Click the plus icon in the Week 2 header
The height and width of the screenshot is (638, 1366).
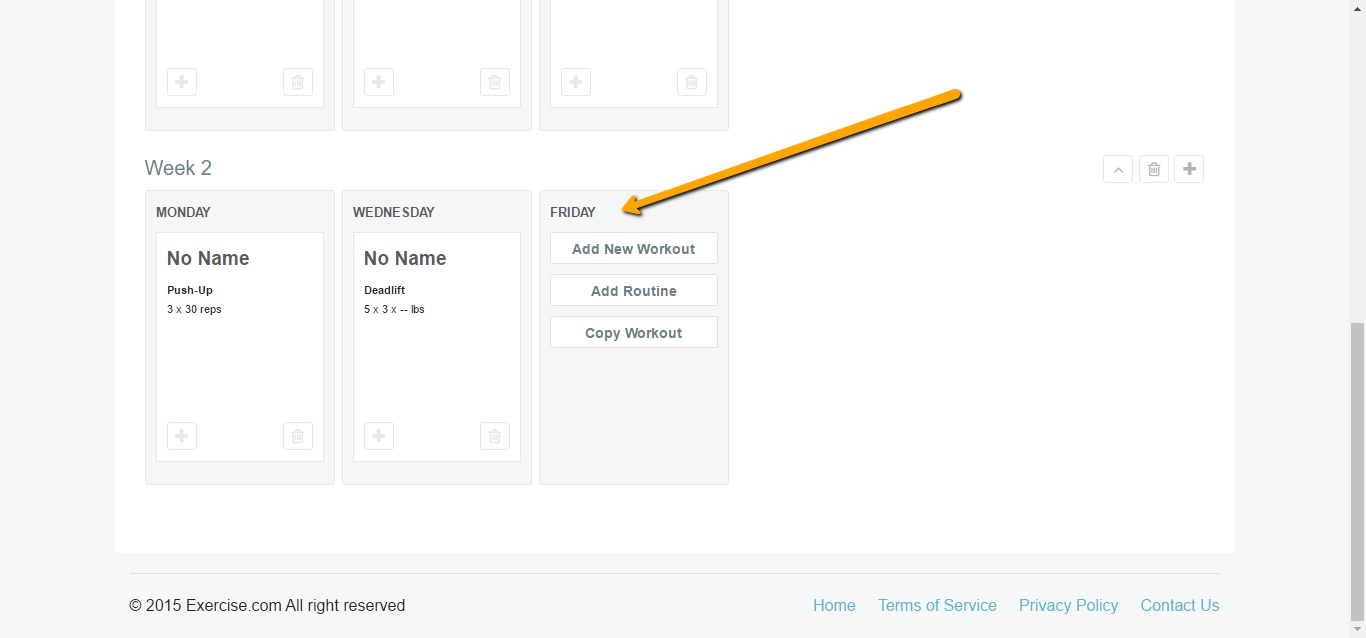pos(1189,169)
